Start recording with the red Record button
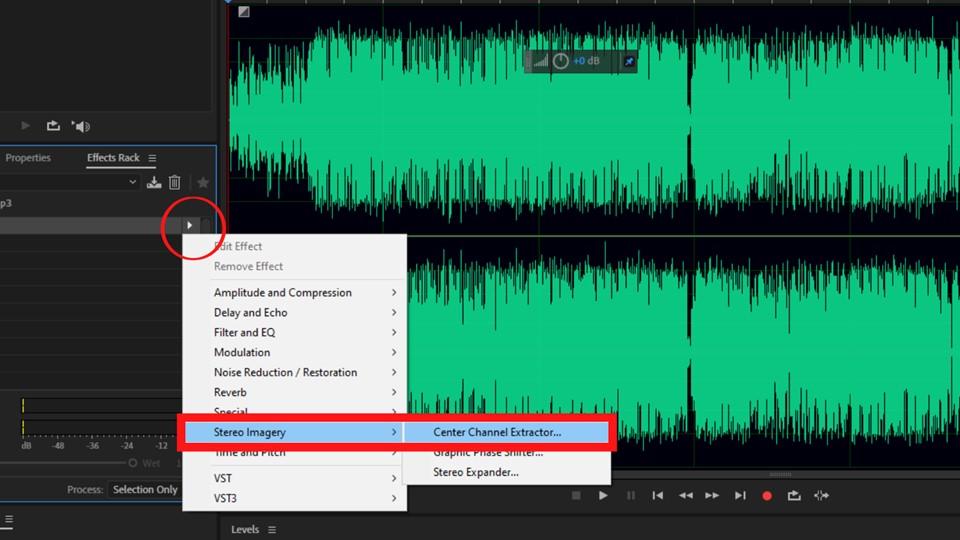 (x=767, y=496)
